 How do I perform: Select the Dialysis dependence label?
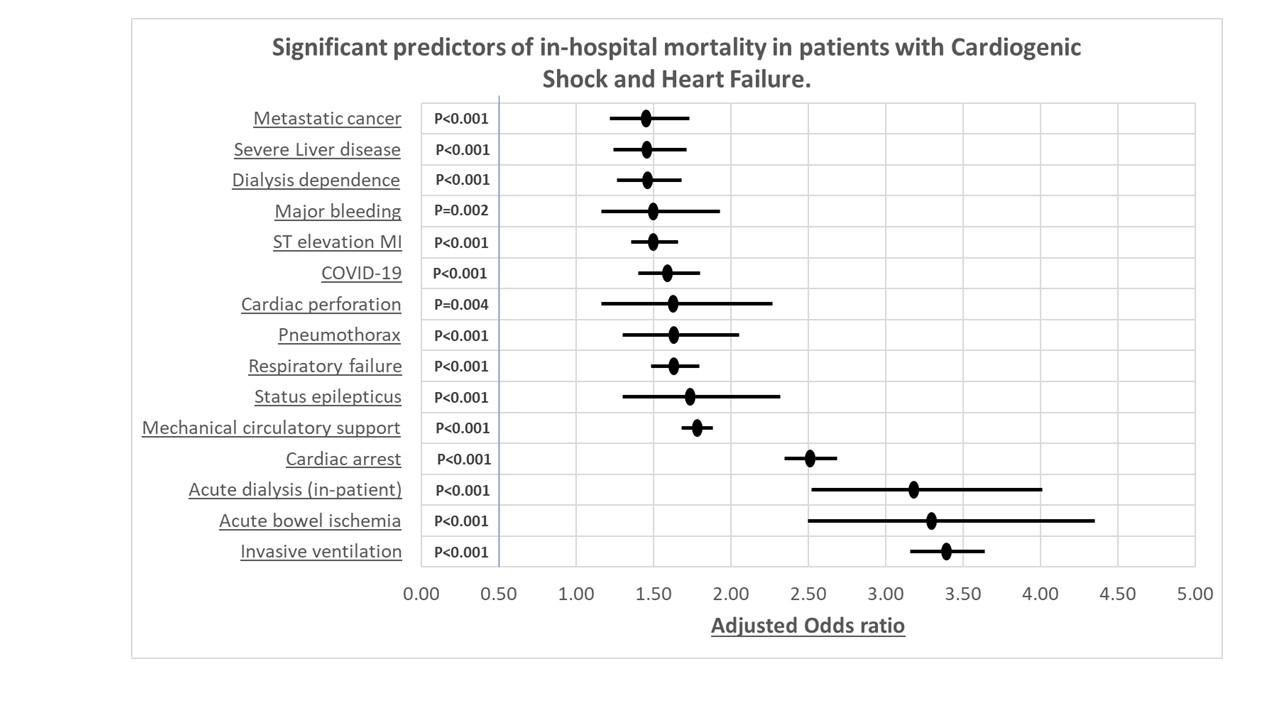click(x=316, y=181)
